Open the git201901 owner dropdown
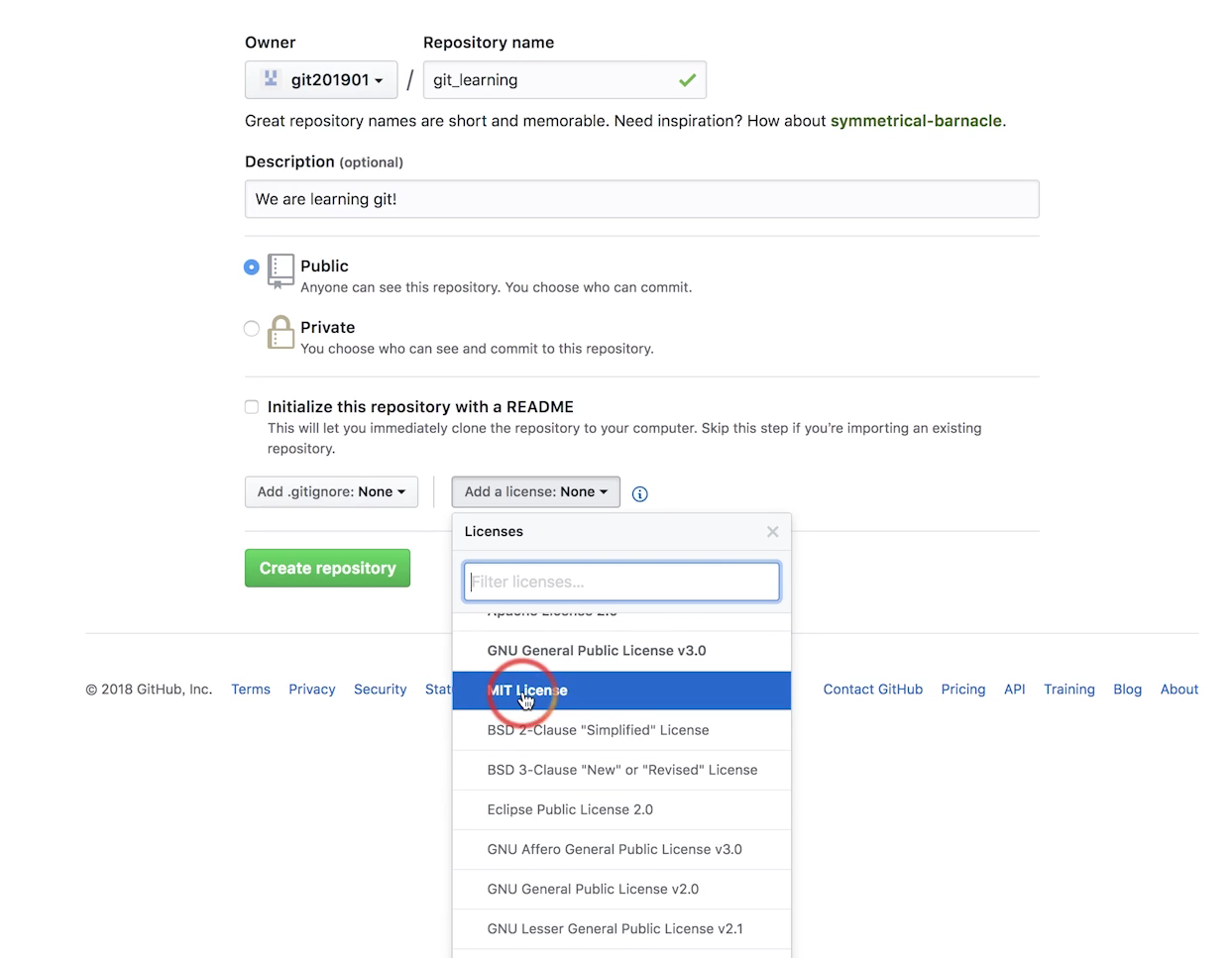 (x=321, y=80)
